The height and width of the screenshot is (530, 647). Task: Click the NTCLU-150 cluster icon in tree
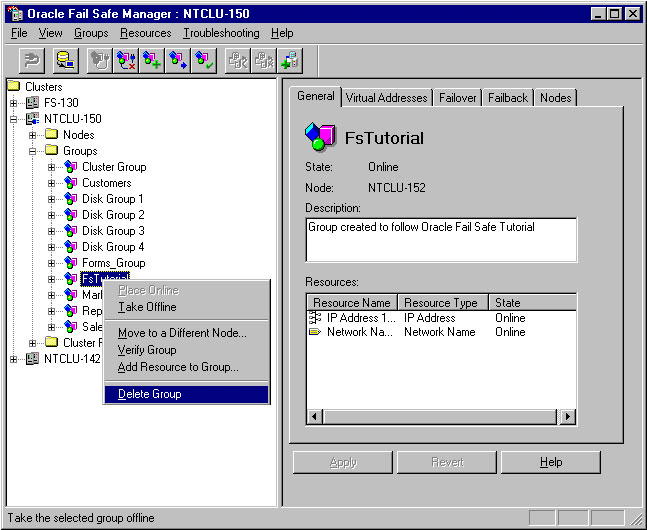pos(32,119)
